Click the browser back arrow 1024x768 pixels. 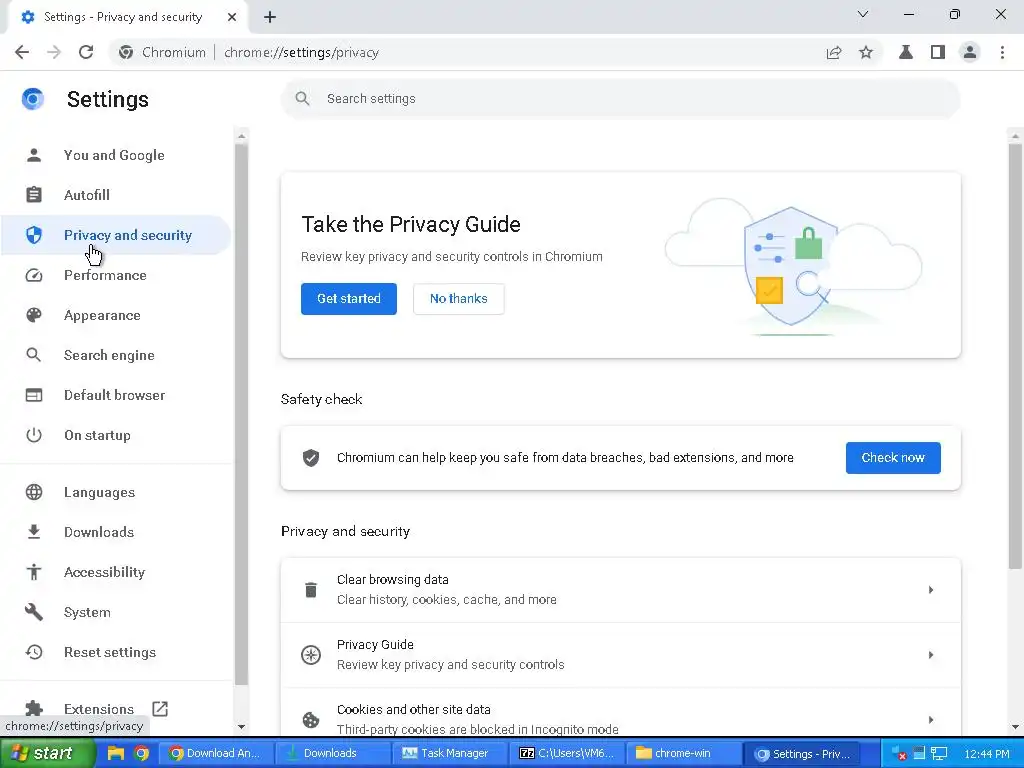(x=22, y=52)
